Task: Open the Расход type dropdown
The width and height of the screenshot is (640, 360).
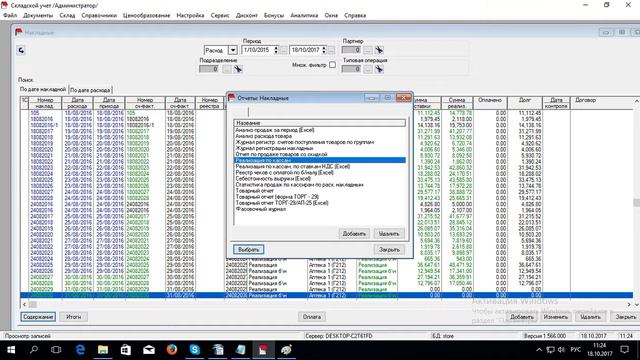Action: (x=232, y=50)
